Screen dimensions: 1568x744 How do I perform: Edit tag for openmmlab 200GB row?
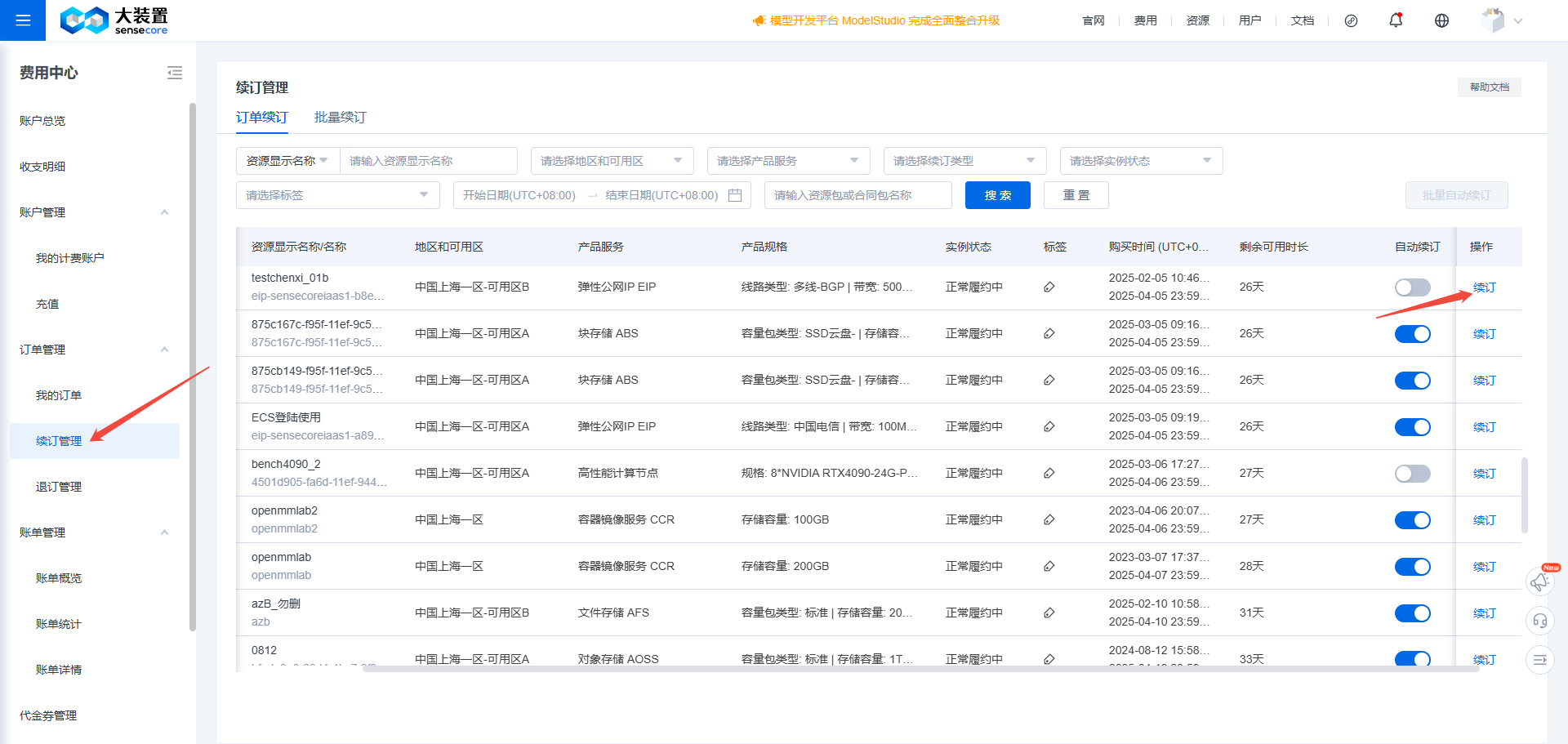coord(1049,566)
